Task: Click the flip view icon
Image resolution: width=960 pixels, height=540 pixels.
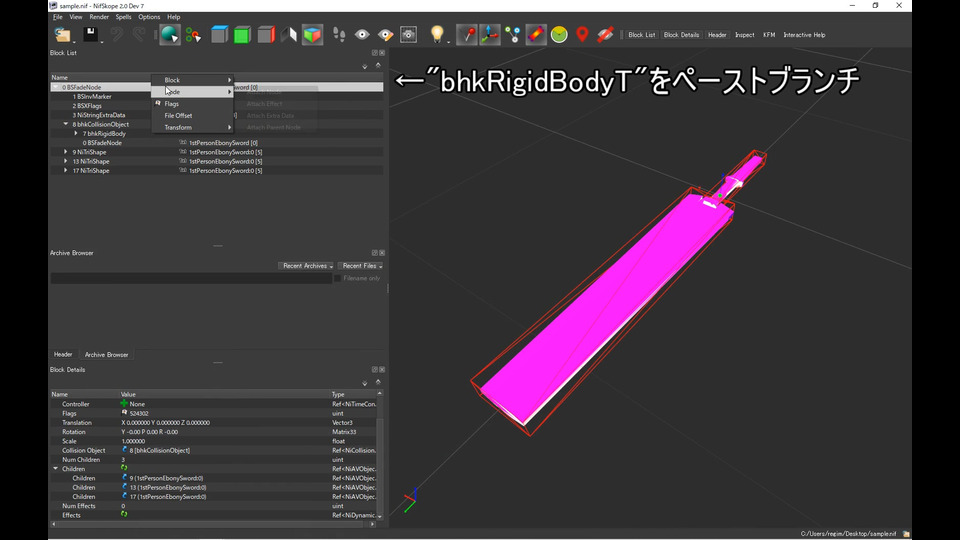Action: pyautogui.click(x=288, y=34)
